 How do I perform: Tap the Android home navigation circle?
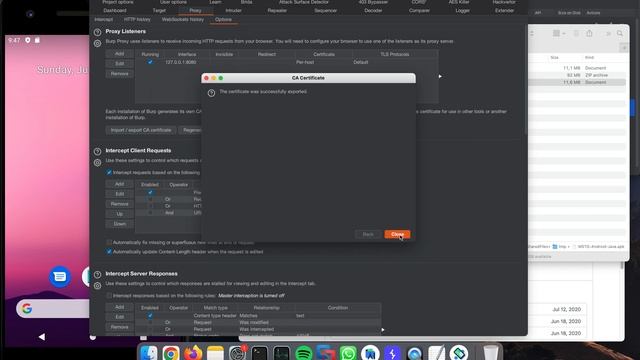tap(93, 337)
